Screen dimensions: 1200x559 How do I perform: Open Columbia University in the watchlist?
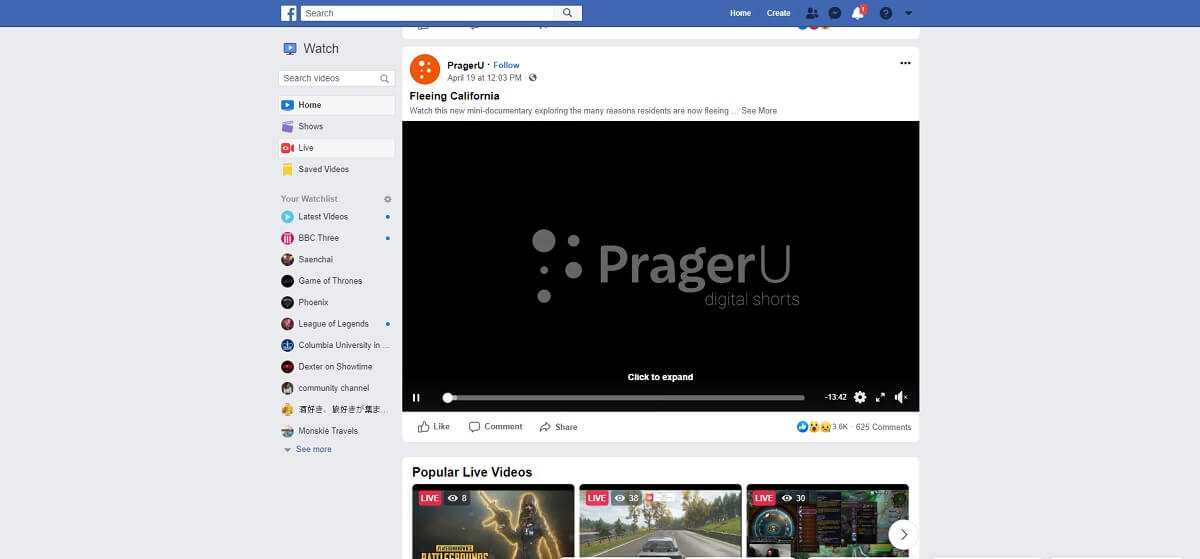(x=336, y=345)
